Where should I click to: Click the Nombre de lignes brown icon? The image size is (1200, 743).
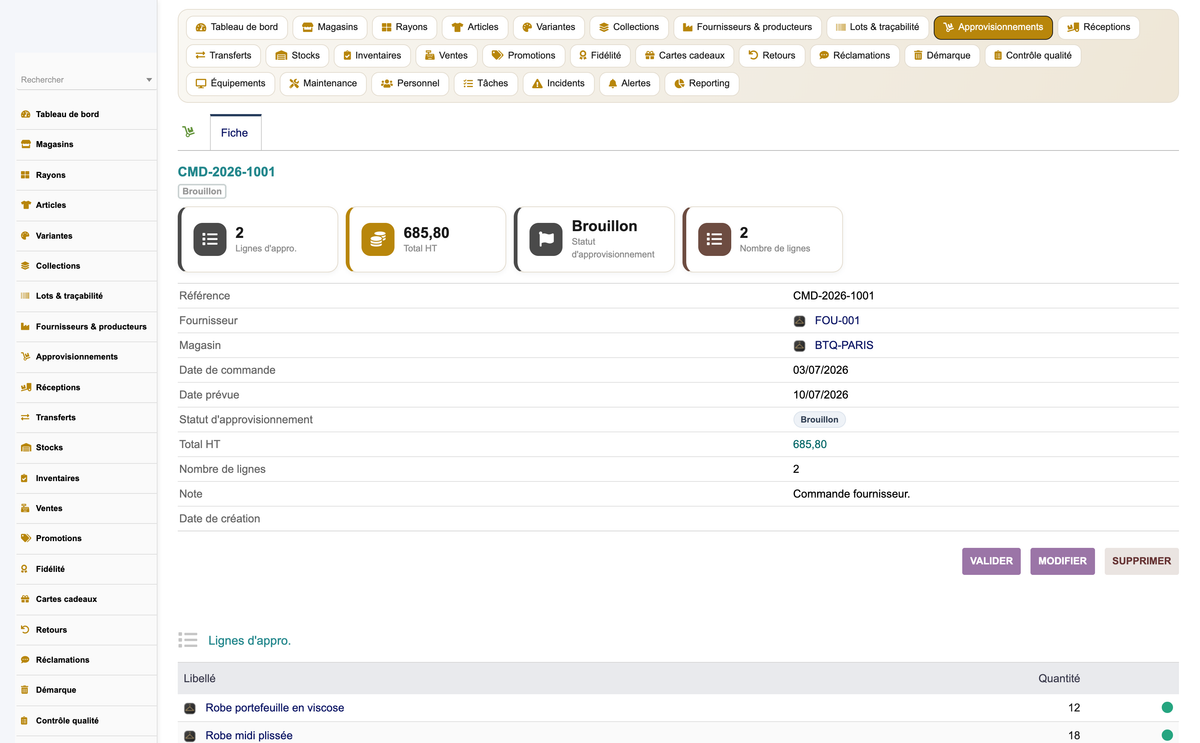pyautogui.click(x=714, y=239)
